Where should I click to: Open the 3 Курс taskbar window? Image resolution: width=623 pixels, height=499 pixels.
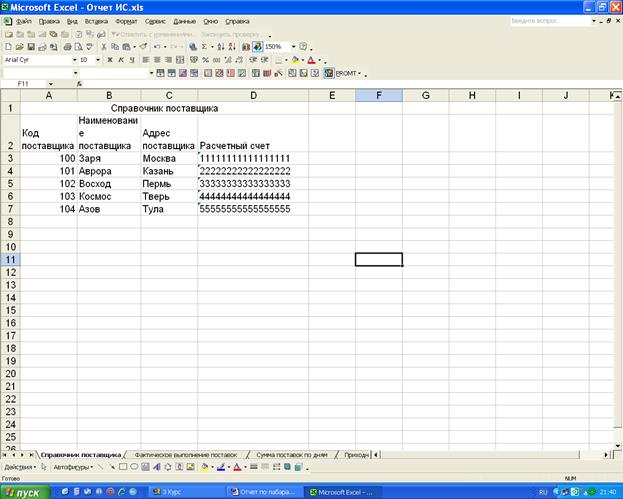(x=187, y=492)
